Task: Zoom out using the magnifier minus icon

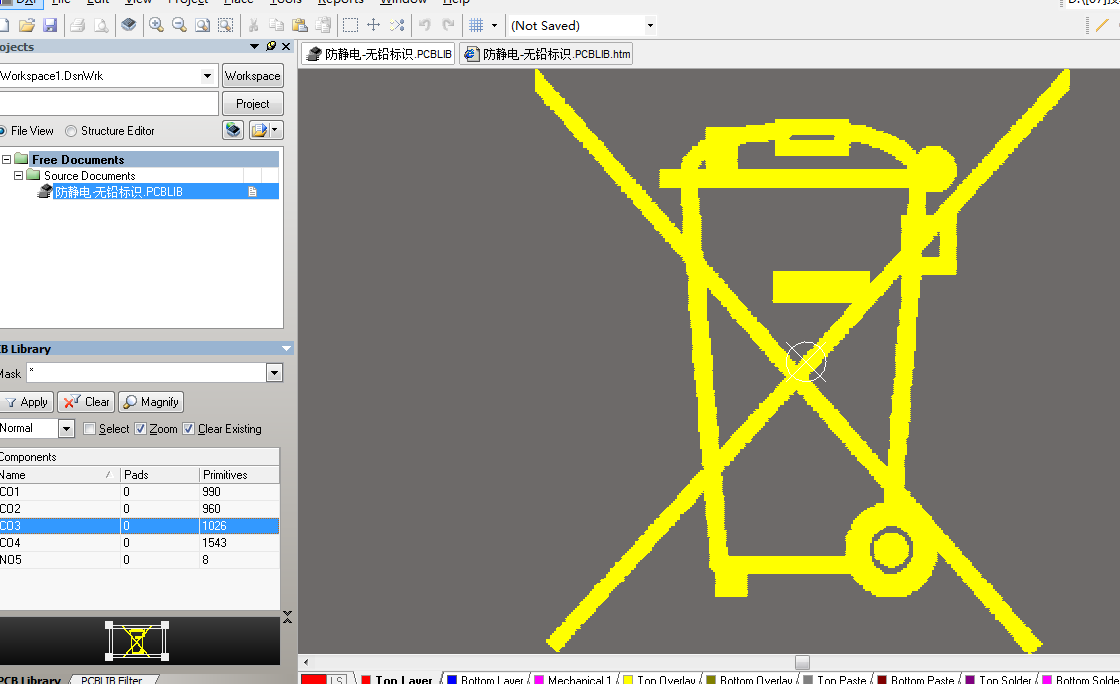Action: coord(179,26)
